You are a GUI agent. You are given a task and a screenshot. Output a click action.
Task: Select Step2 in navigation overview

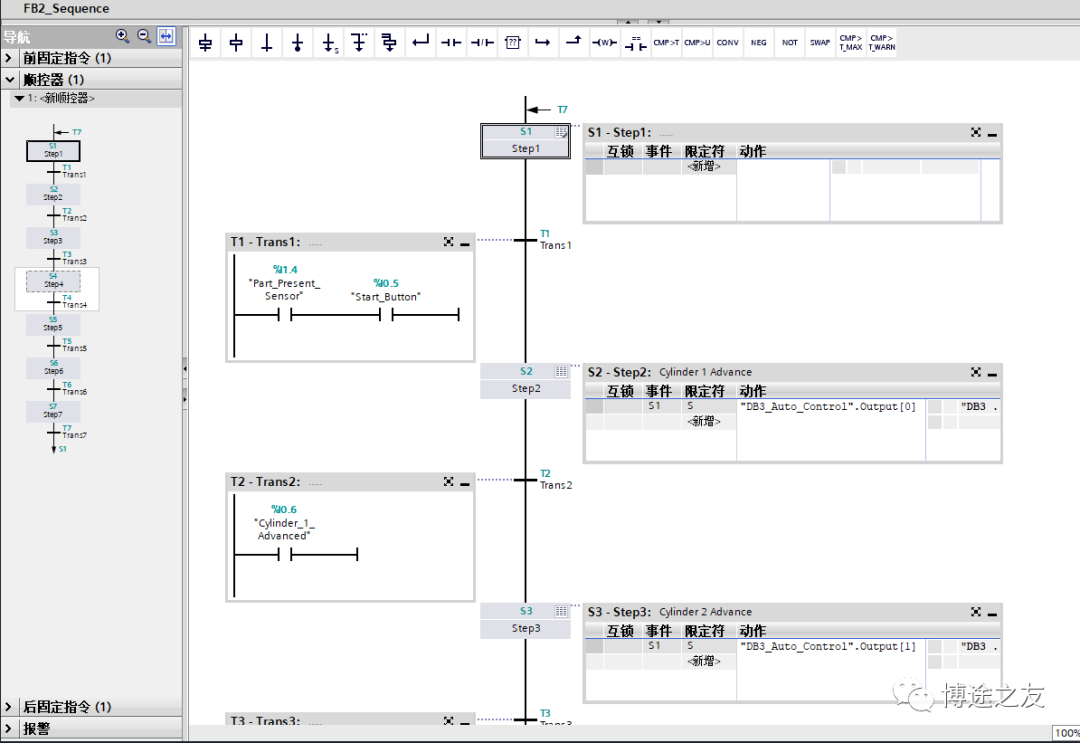coord(53,194)
